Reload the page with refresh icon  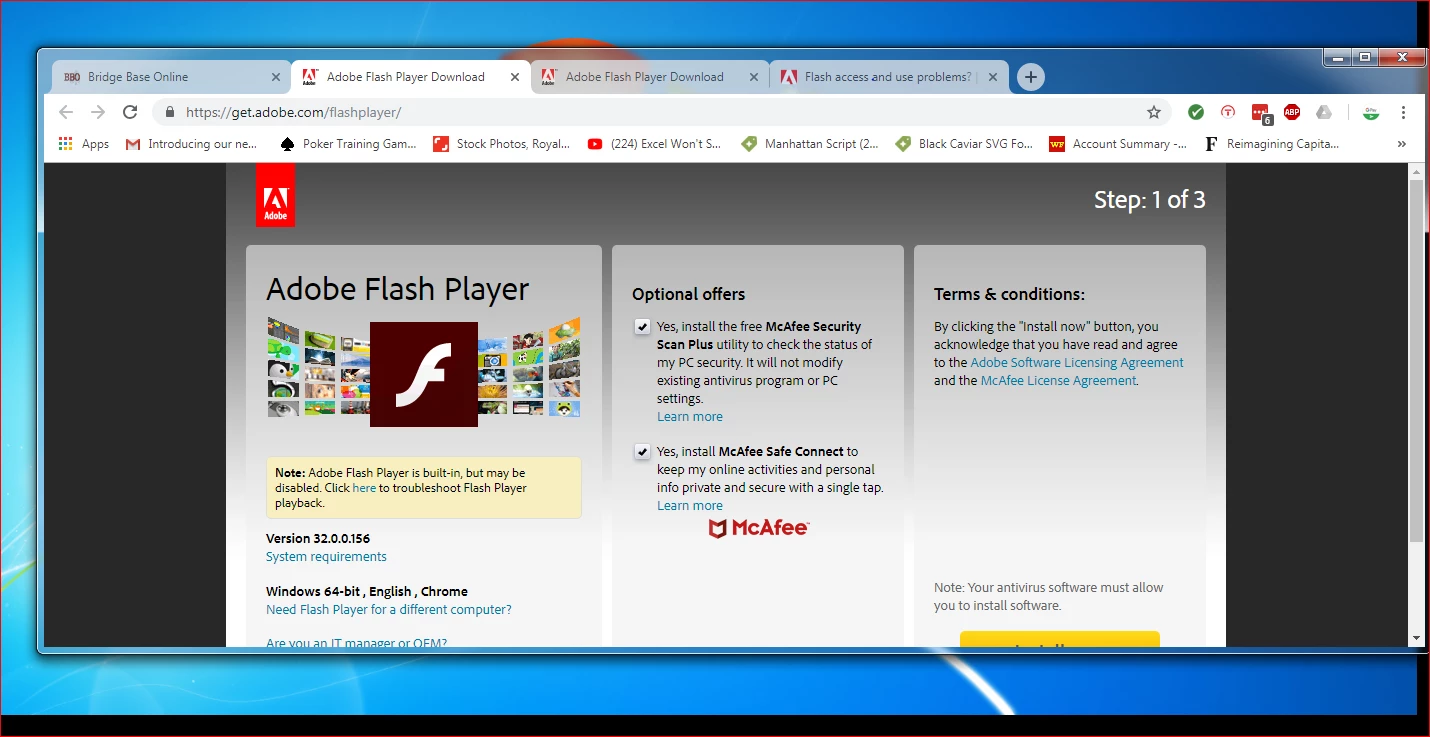130,112
